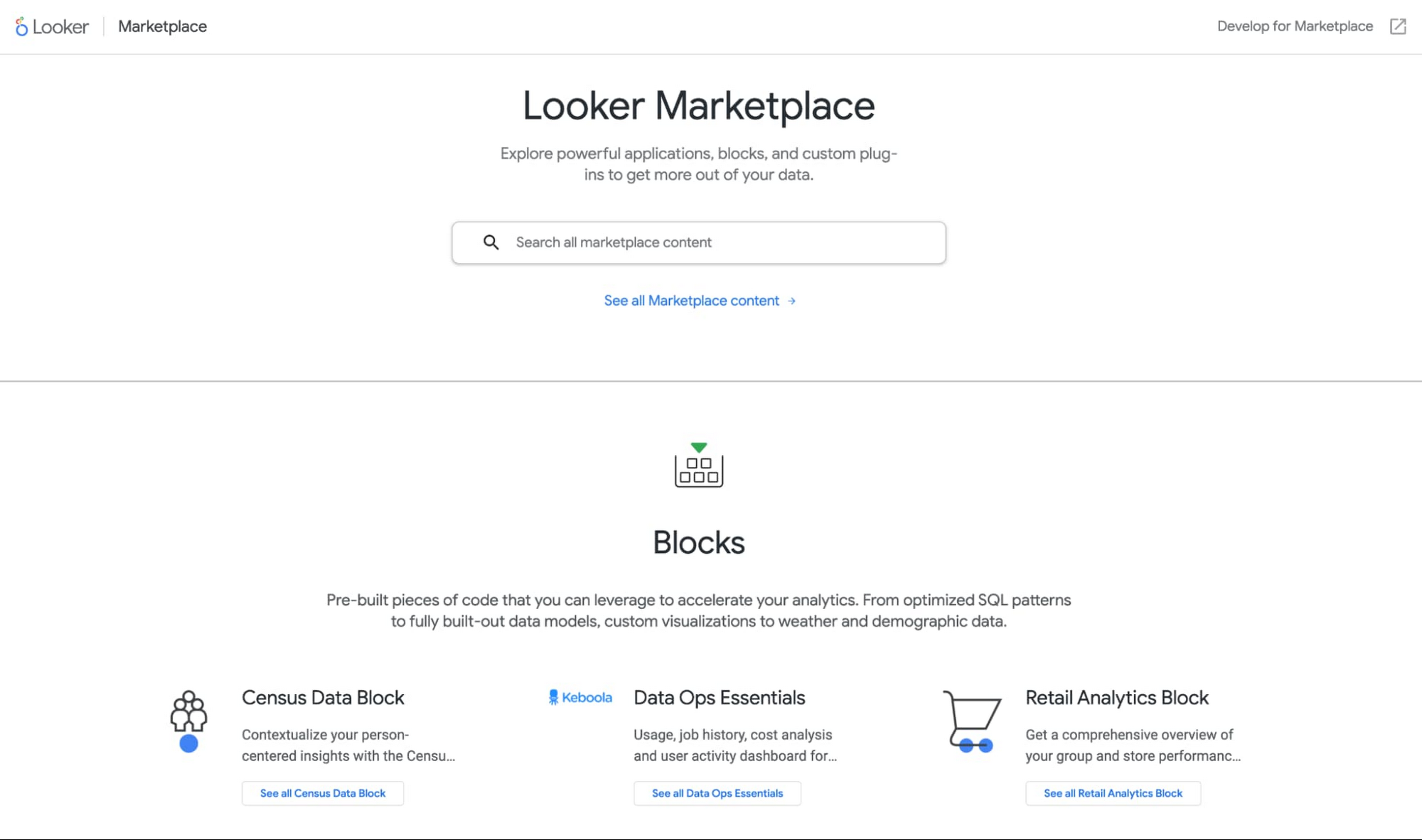Open the Marketplace header link

[x=162, y=27]
